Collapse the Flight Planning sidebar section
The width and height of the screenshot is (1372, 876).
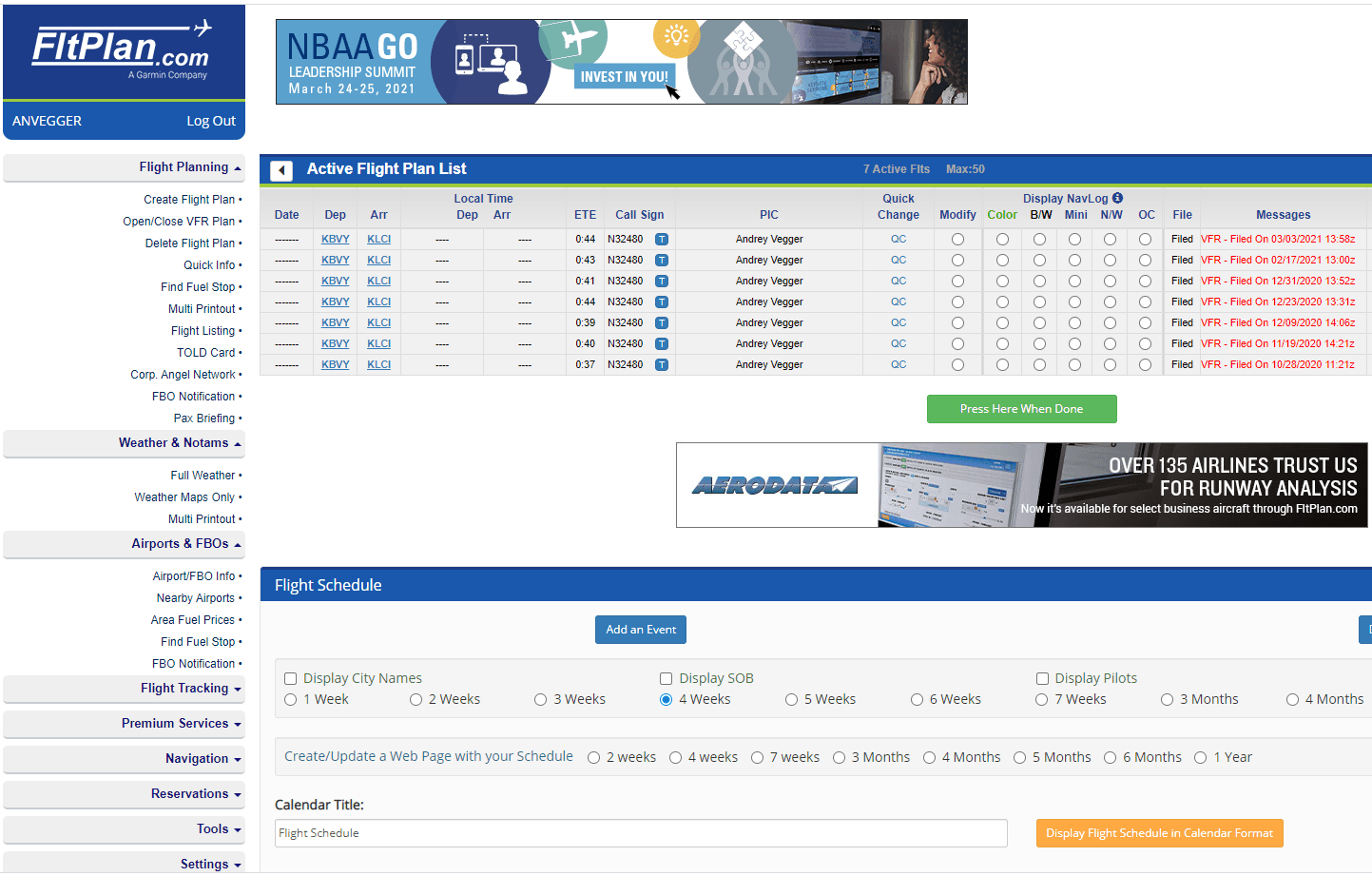click(124, 167)
